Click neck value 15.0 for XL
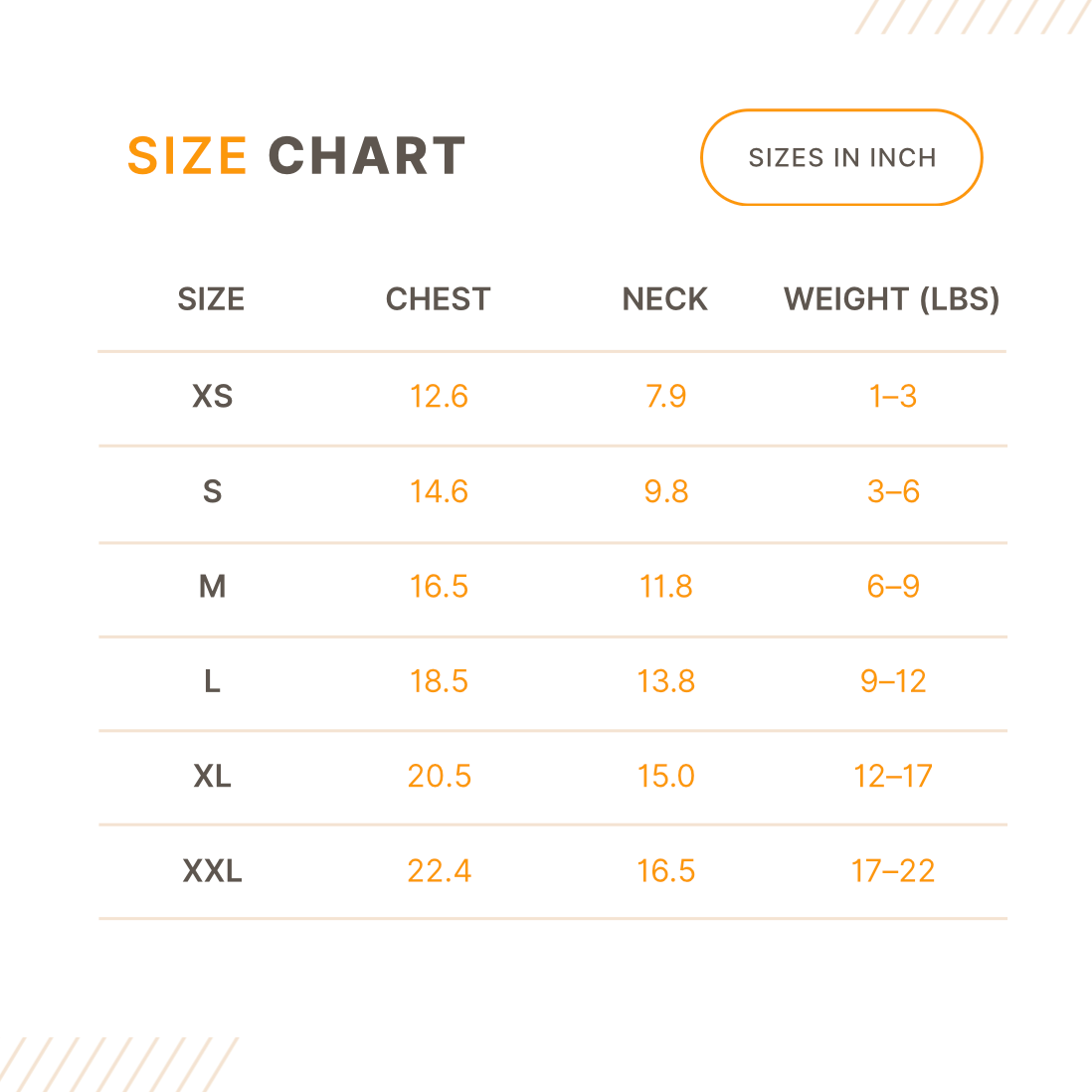The height and width of the screenshot is (1092, 1092). click(665, 776)
